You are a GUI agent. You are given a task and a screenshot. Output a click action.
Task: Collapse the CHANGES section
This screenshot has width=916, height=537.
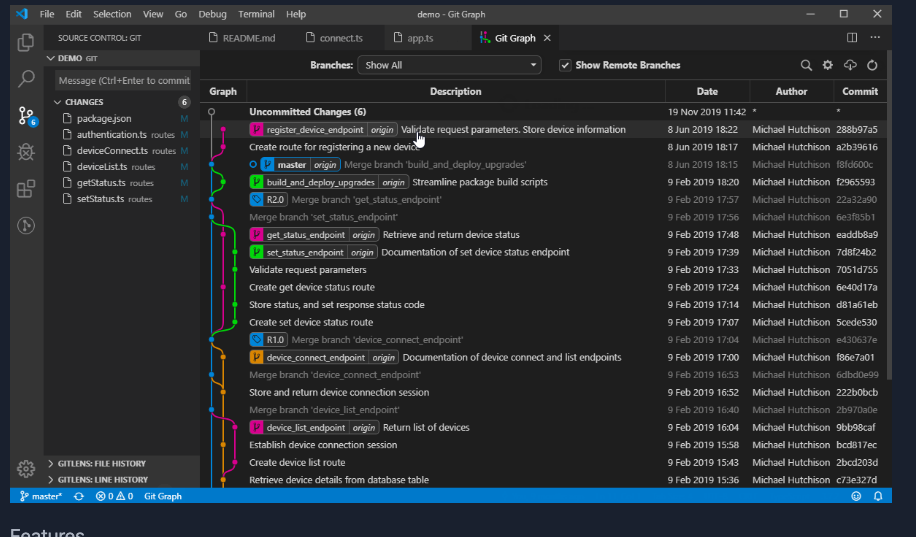(85, 102)
